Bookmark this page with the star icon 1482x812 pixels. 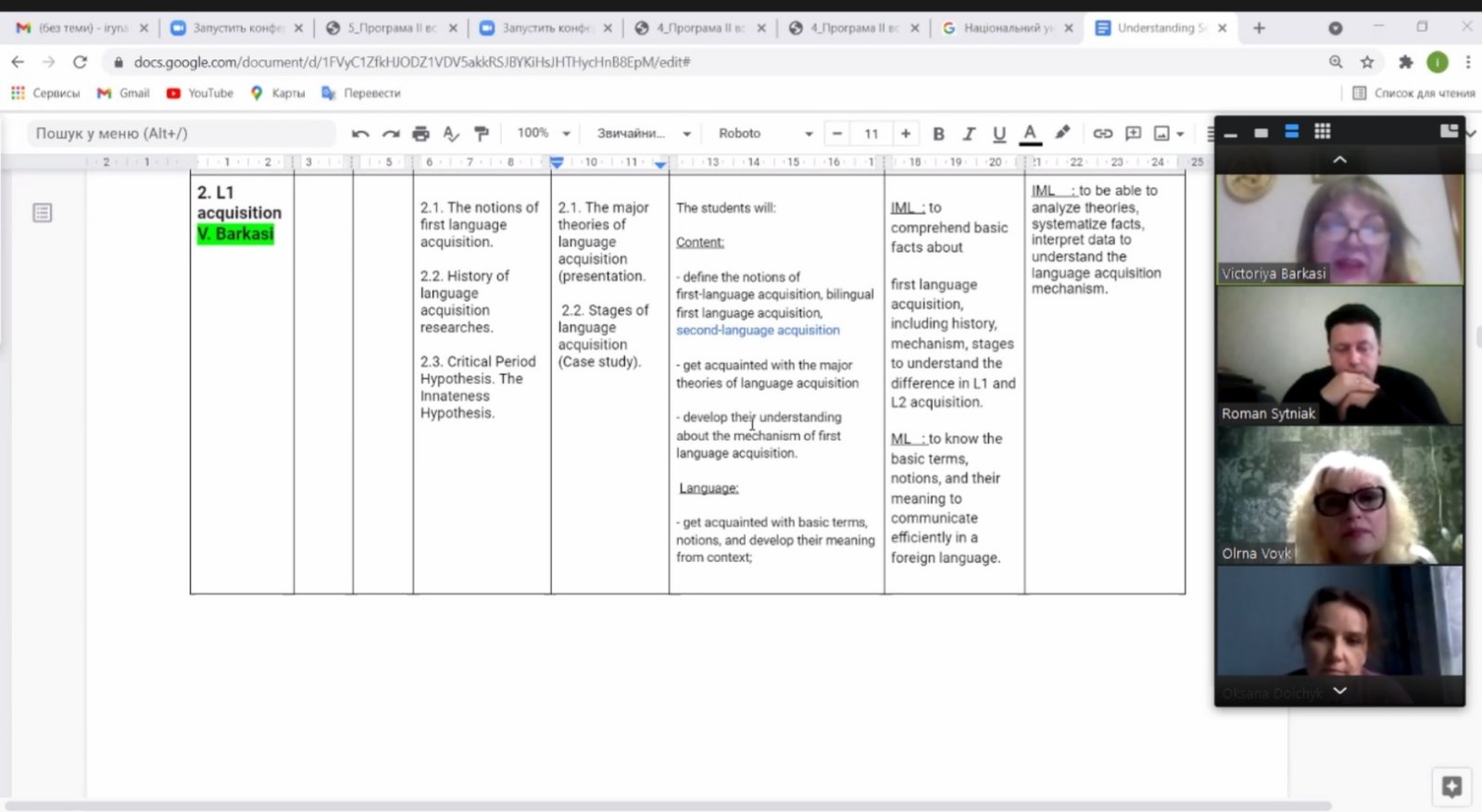tap(1367, 62)
